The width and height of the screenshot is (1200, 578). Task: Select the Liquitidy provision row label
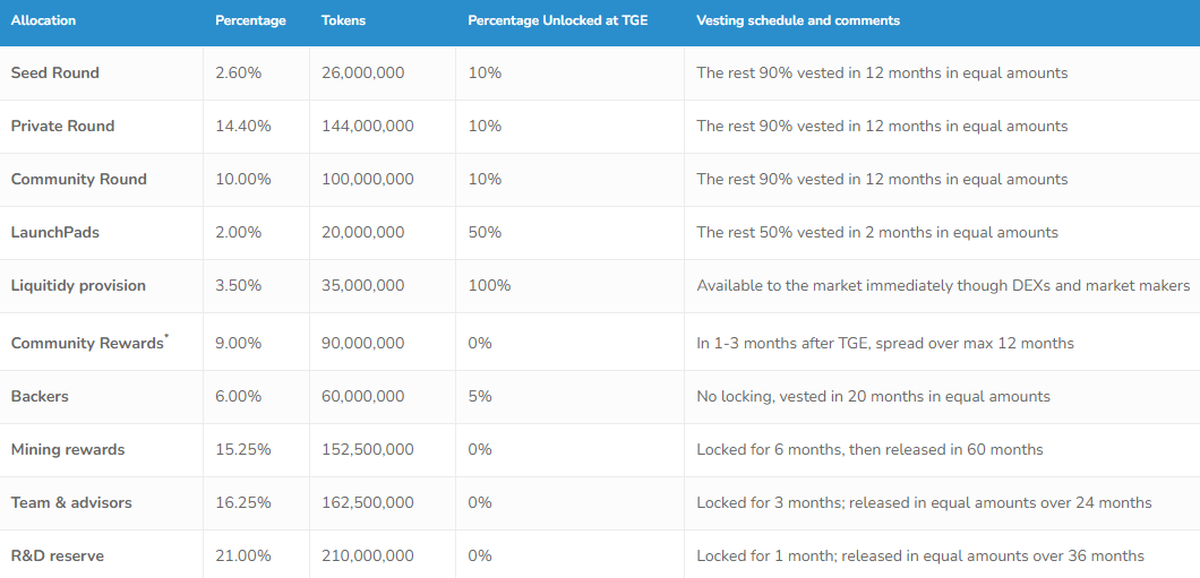click(x=78, y=285)
